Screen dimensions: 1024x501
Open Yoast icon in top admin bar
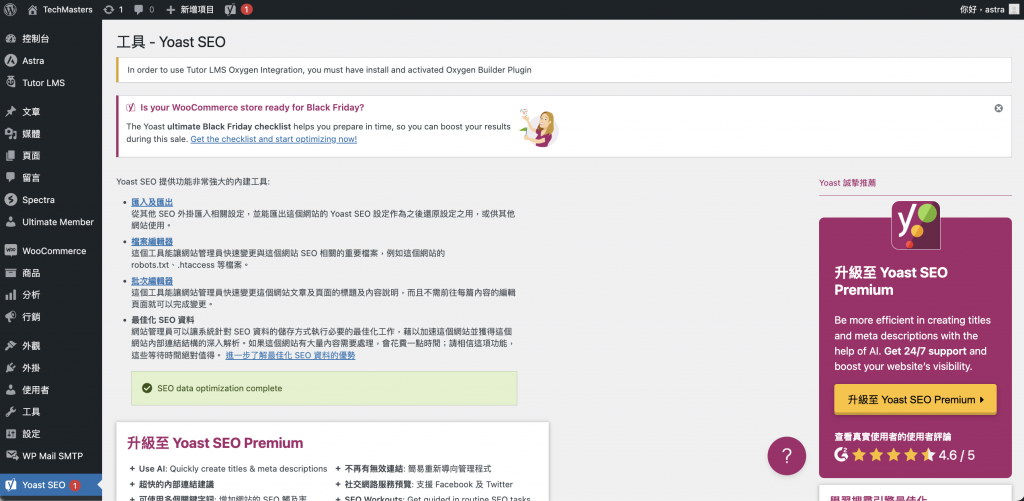[x=231, y=9]
